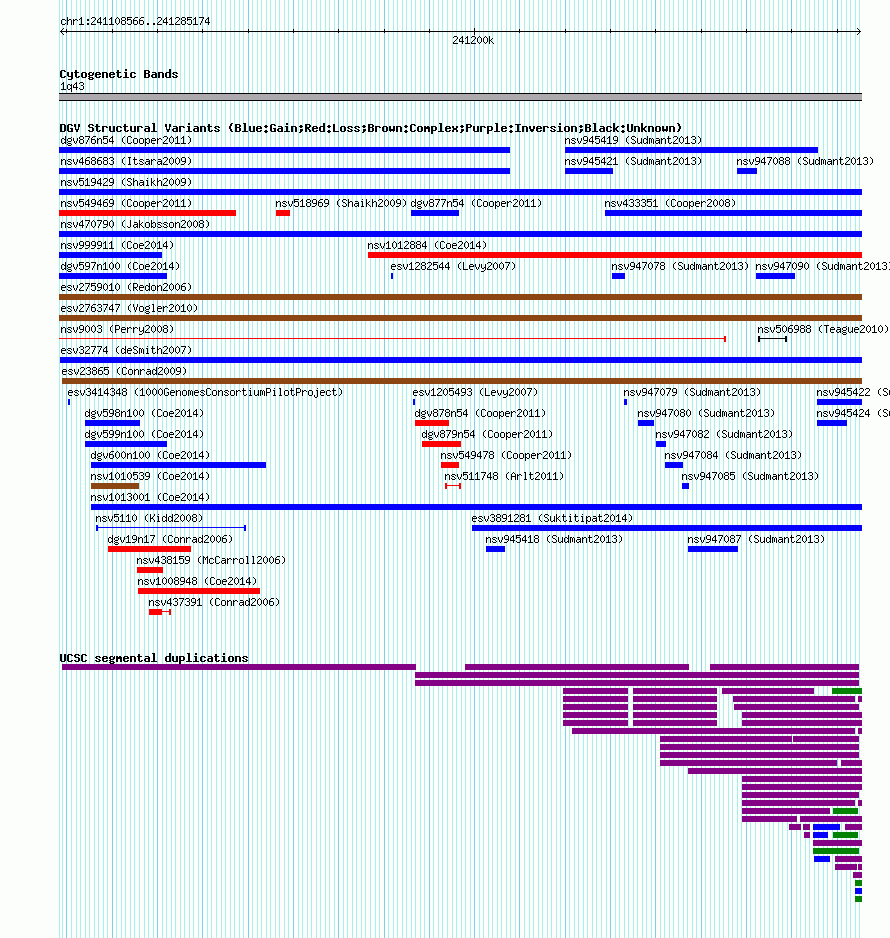Select nsv947087 (Sudmant2013) label
The height and width of the screenshot is (938, 890).
click(x=756, y=538)
